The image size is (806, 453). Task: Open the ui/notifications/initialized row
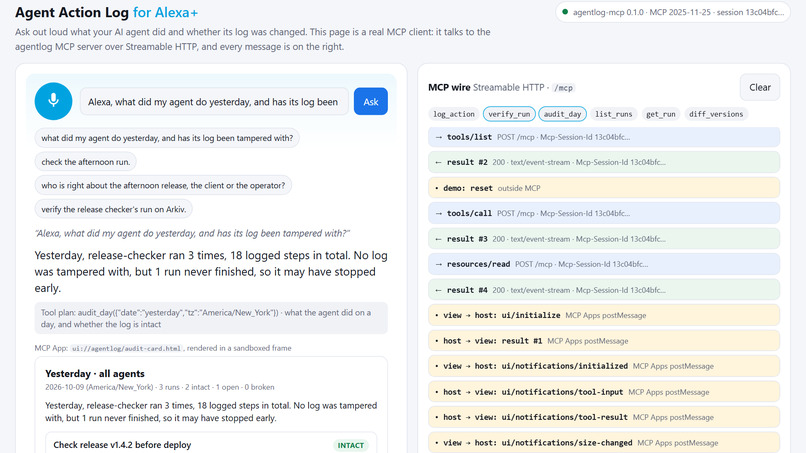point(603,366)
